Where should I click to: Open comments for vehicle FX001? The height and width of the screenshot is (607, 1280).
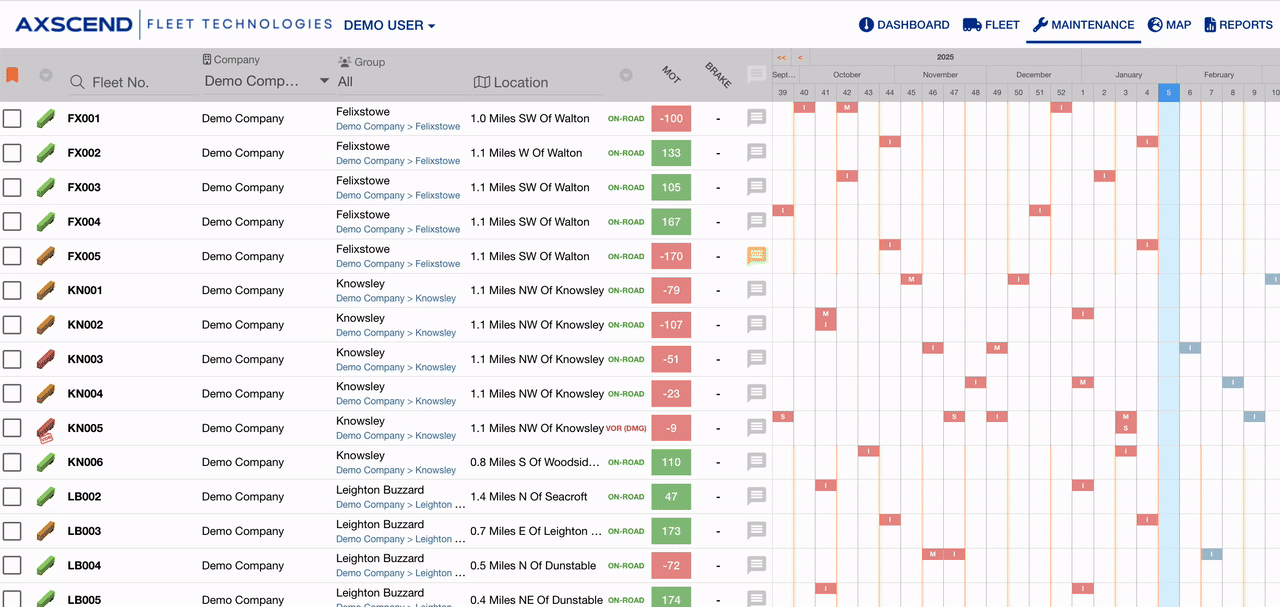click(x=757, y=118)
